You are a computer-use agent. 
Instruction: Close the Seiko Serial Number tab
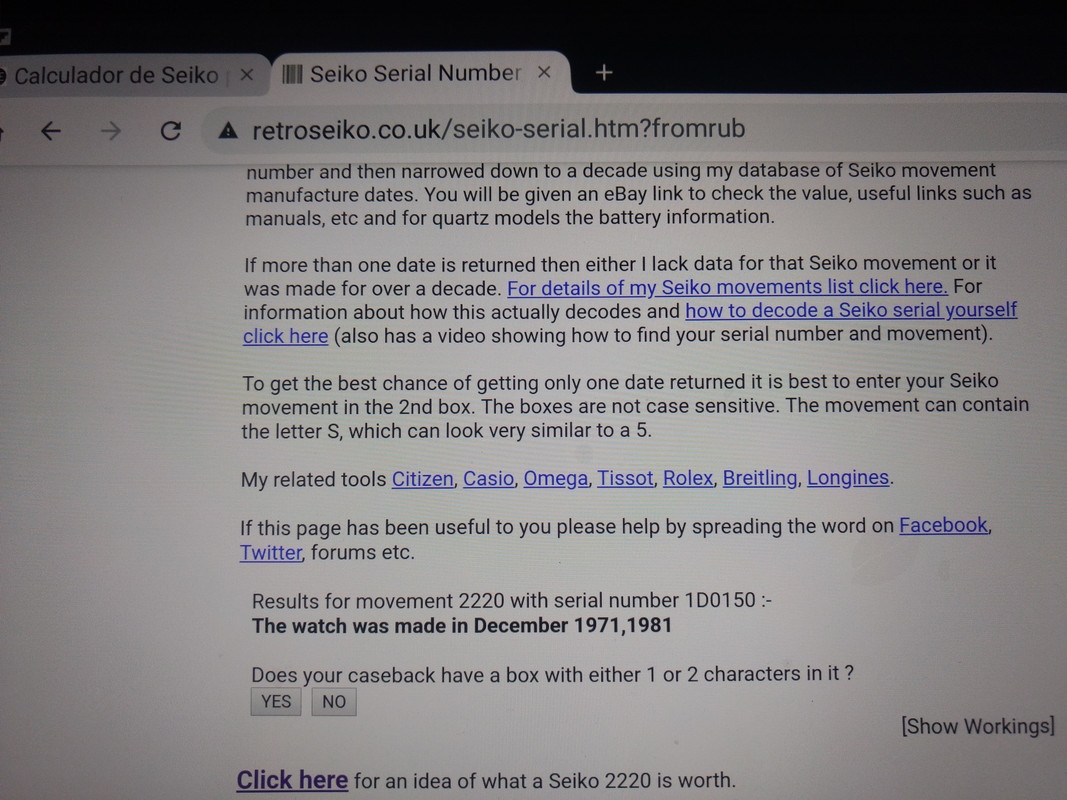coord(544,72)
